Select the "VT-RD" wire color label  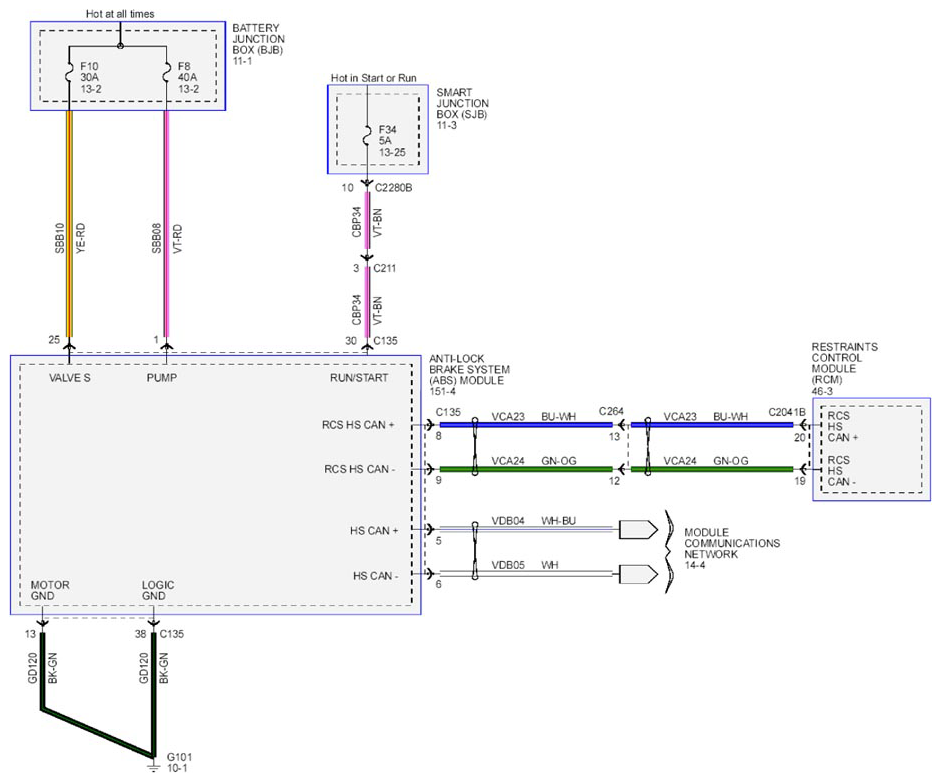[x=178, y=238]
